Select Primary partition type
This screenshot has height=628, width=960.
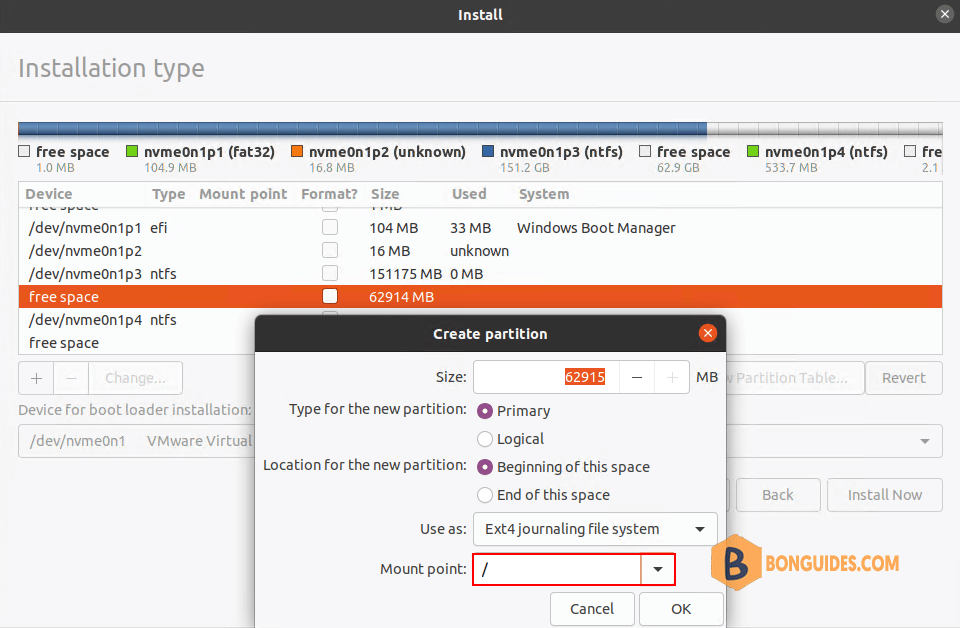pos(486,411)
